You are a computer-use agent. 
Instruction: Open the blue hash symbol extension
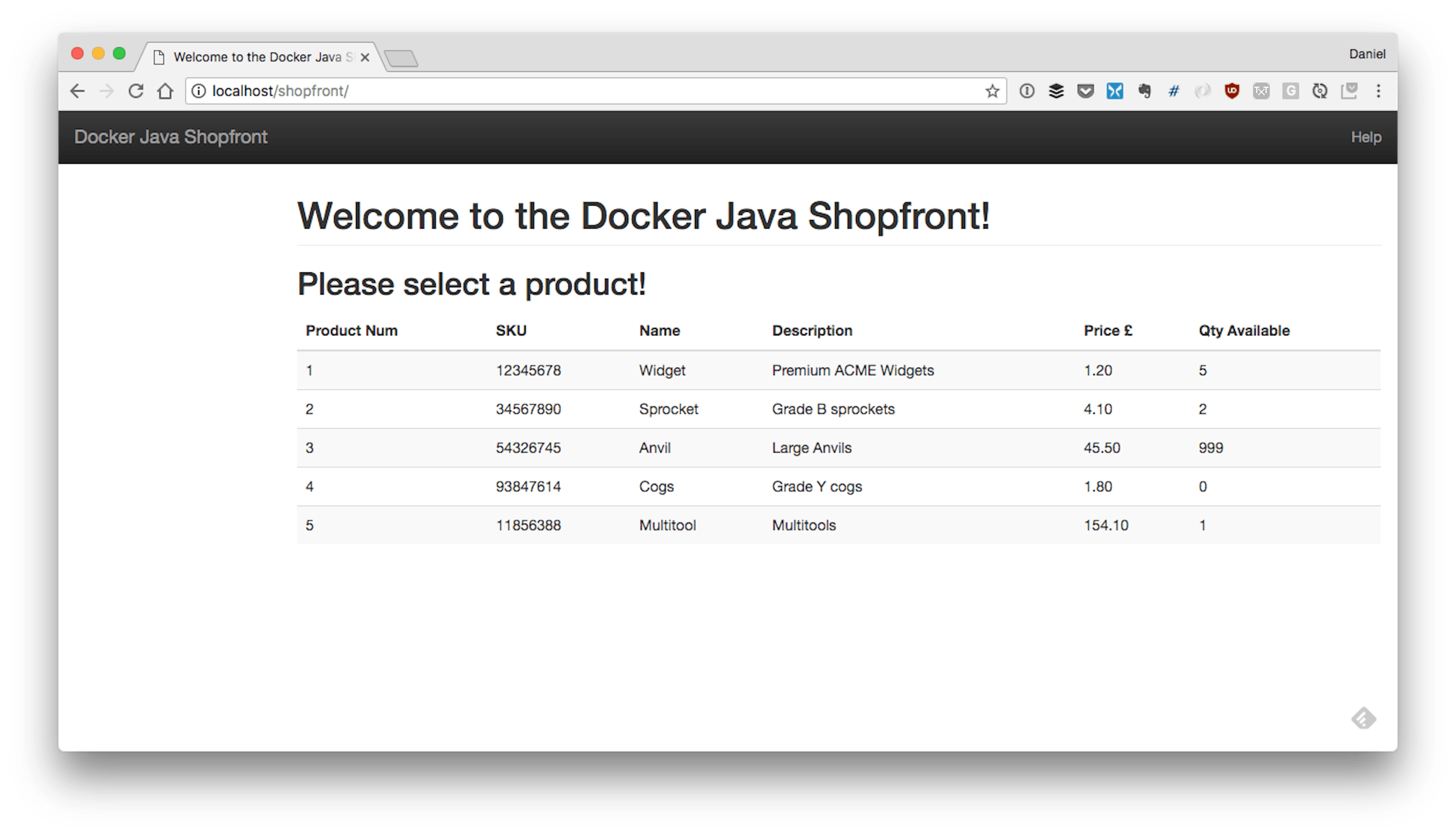tap(1174, 91)
